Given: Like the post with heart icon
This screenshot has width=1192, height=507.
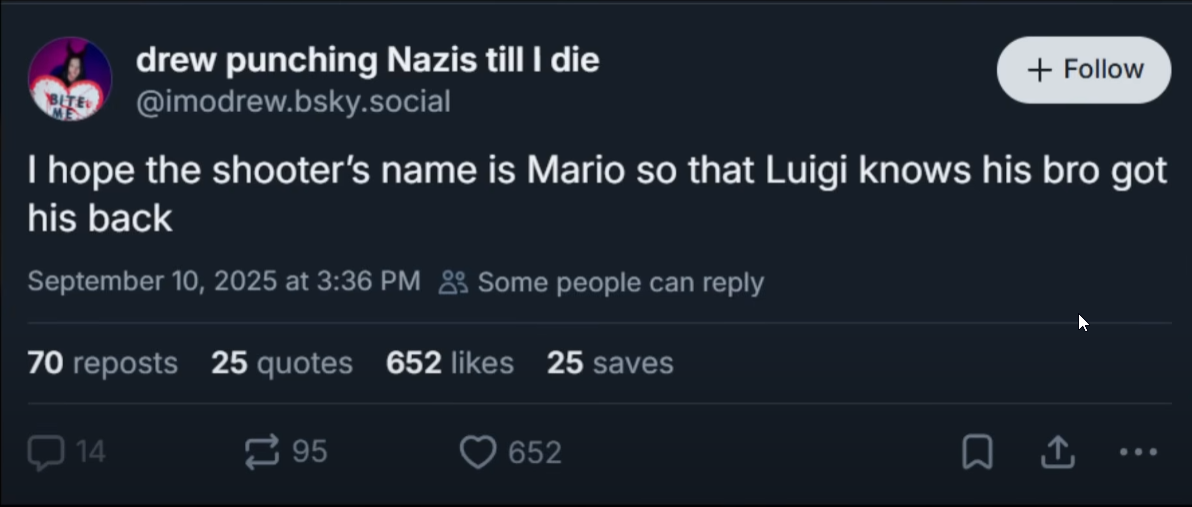Looking at the screenshot, I should pos(478,453).
